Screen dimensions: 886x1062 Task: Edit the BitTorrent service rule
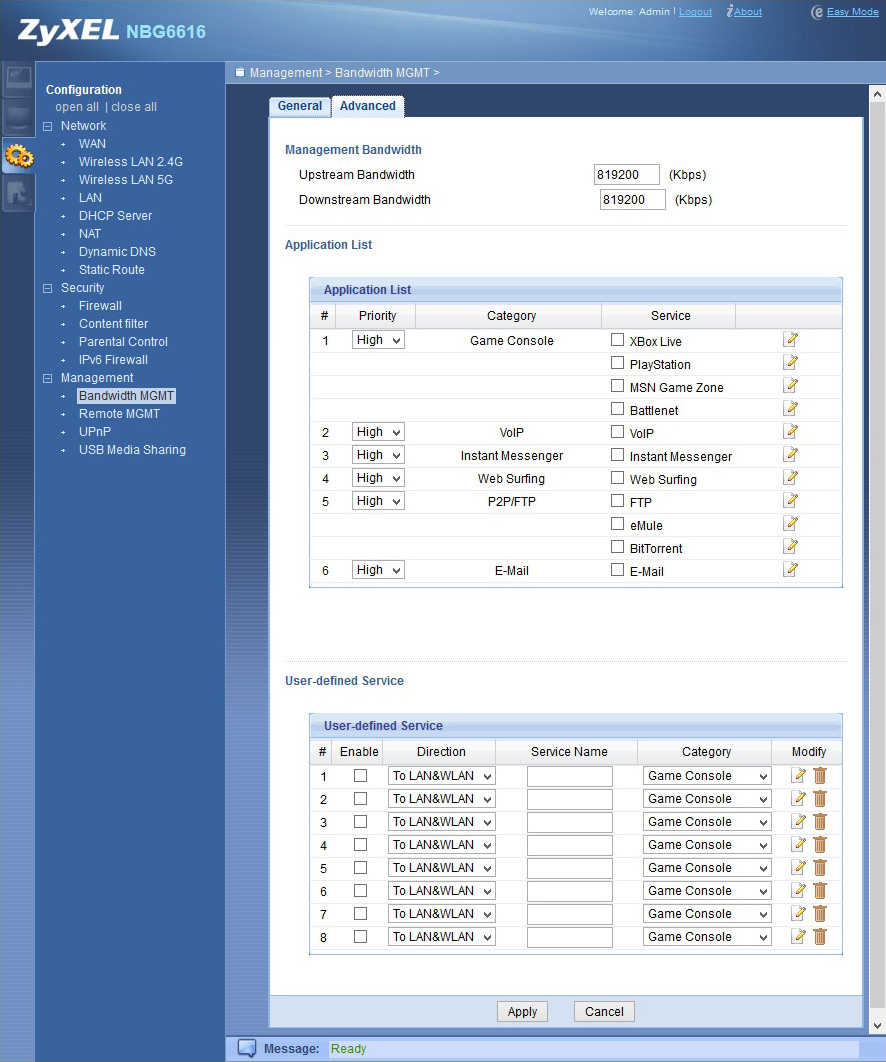[x=790, y=547]
